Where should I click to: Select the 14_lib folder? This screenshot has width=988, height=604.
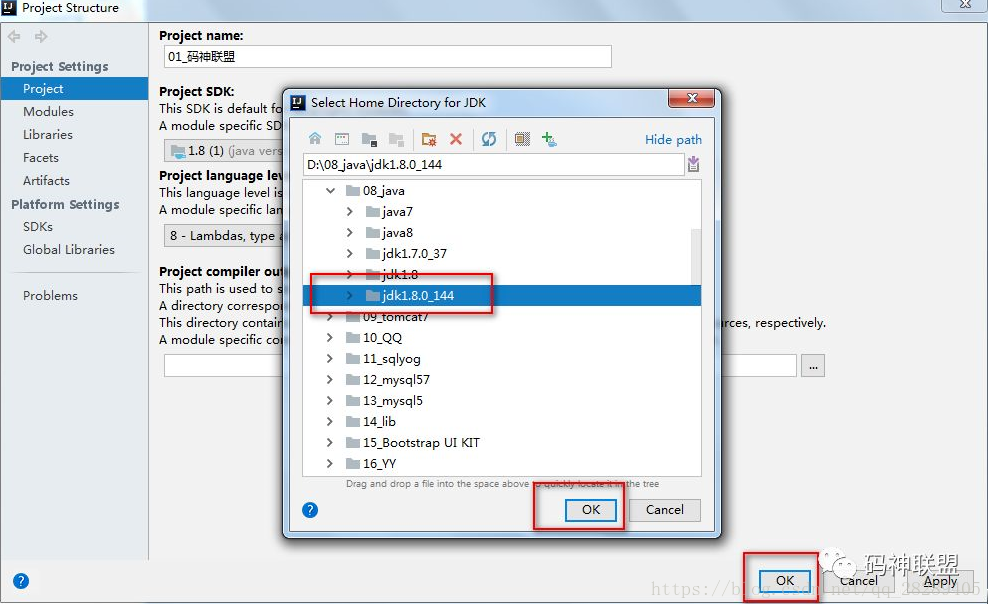pos(379,421)
